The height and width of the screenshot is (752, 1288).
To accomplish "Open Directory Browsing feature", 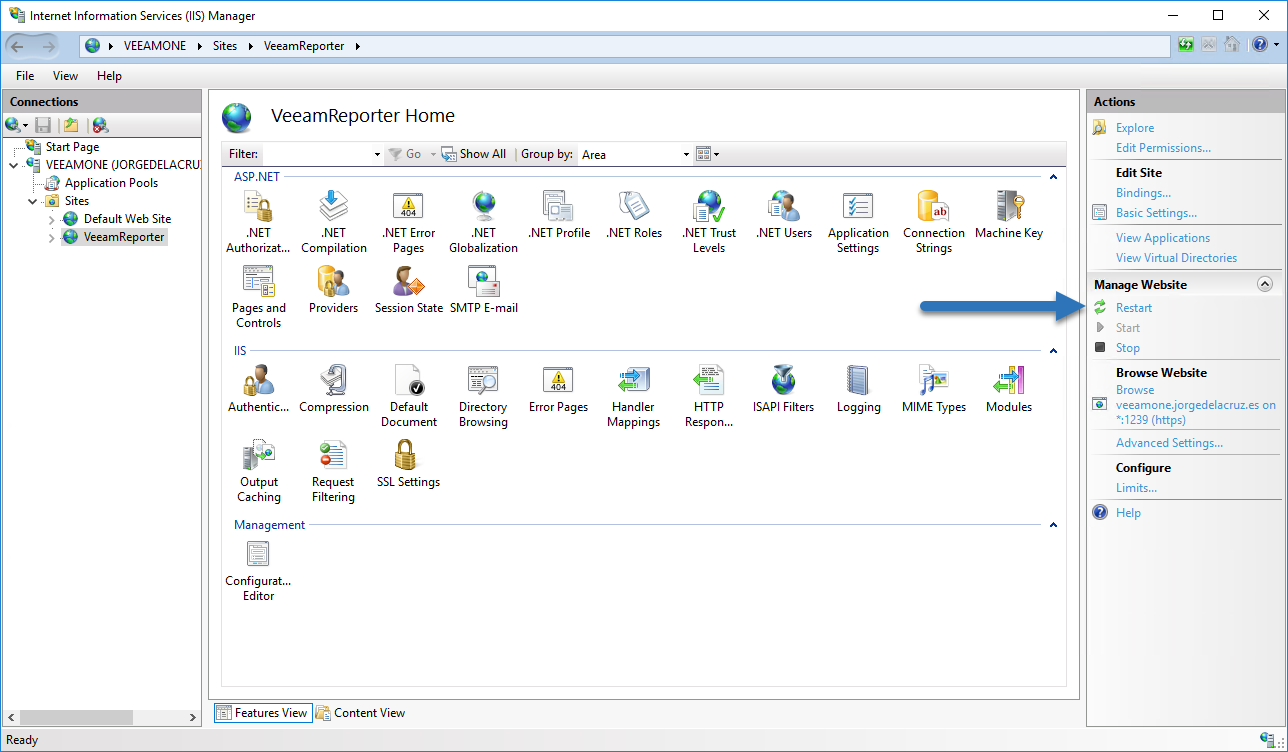I will [x=483, y=396].
